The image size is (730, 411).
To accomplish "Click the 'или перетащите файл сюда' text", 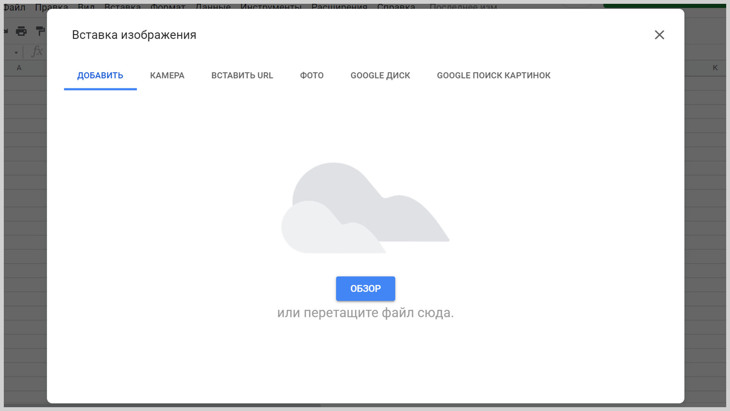I will click(x=365, y=313).
